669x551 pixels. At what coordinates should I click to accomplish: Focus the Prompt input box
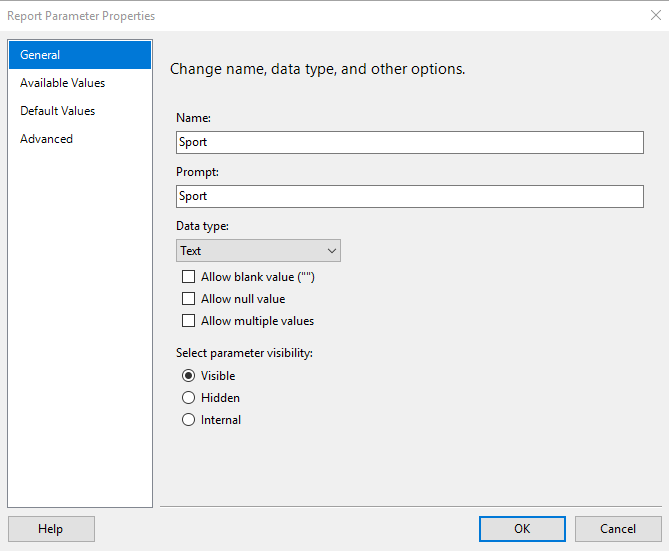[x=409, y=196]
